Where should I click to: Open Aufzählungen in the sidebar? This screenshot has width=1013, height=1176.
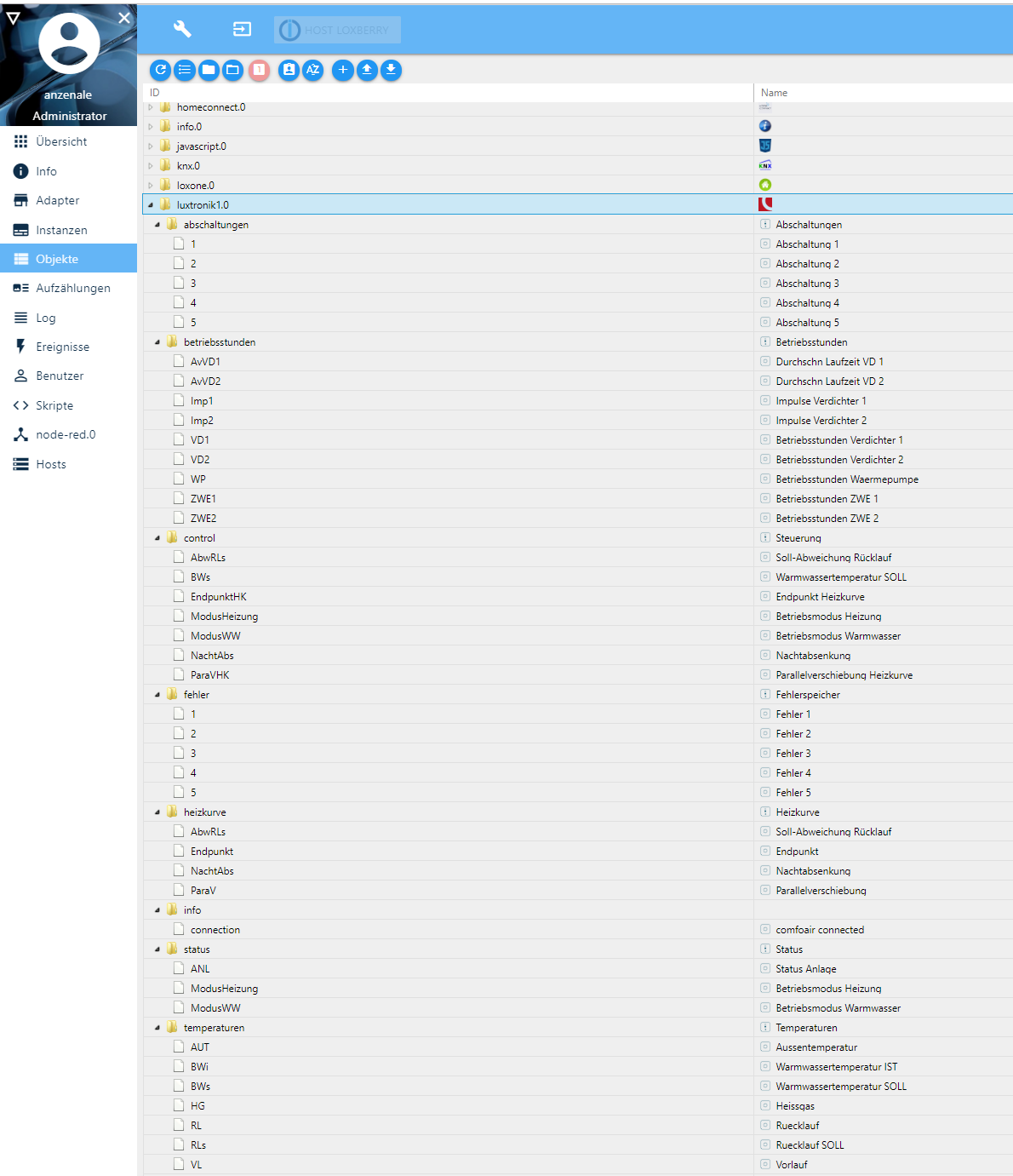[x=68, y=288]
